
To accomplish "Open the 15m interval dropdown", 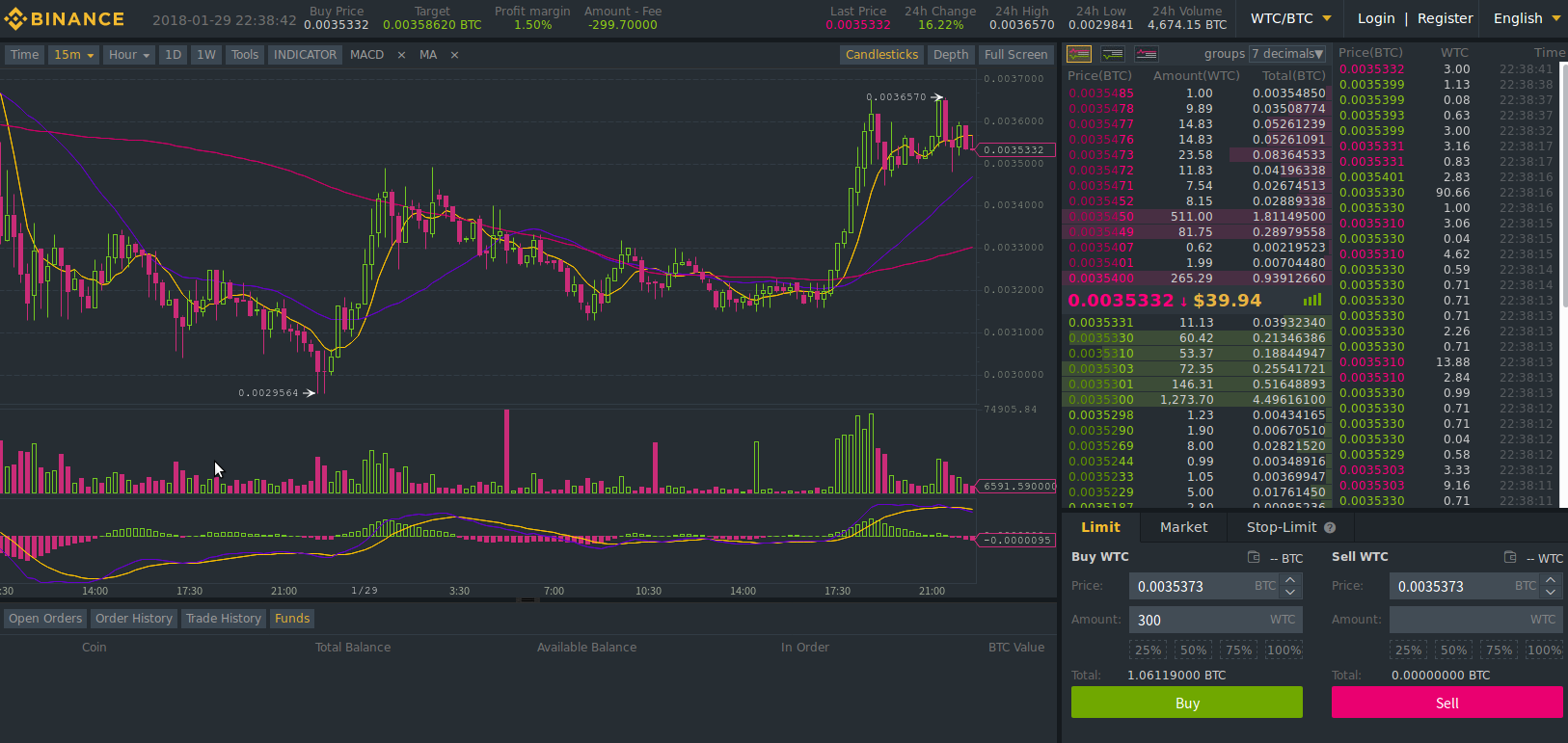I will tap(74, 55).
